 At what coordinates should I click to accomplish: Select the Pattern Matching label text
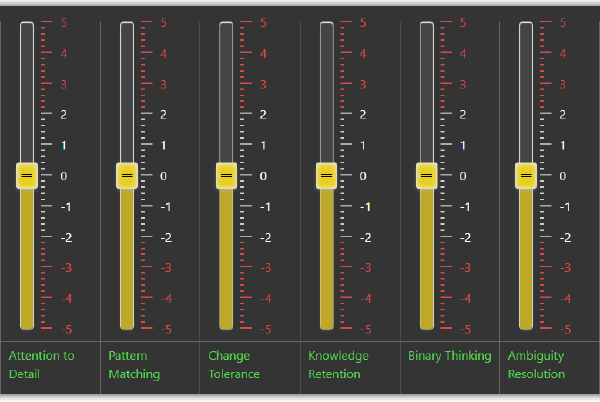click(x=129, y=364)
